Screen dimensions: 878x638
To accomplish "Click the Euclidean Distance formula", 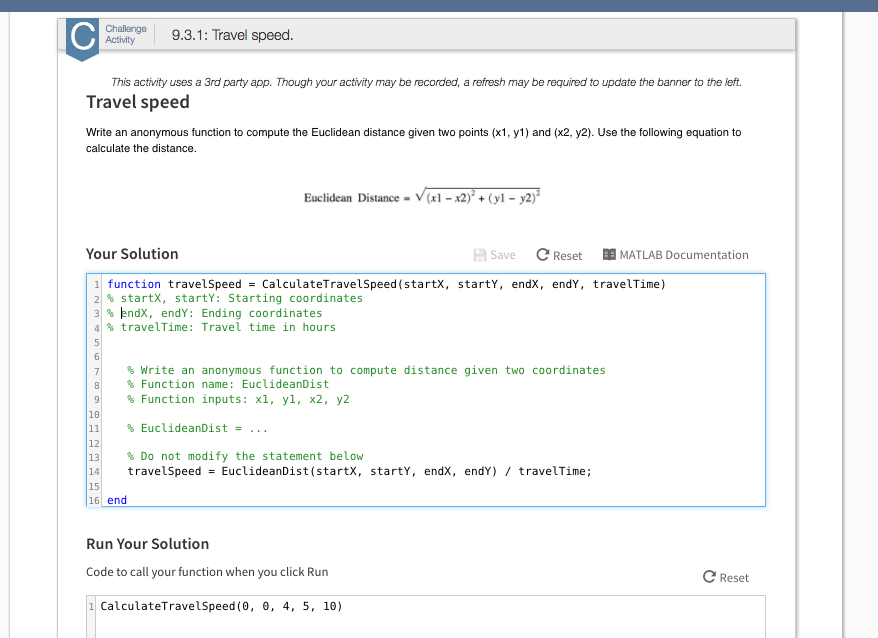I will (422, 197).
